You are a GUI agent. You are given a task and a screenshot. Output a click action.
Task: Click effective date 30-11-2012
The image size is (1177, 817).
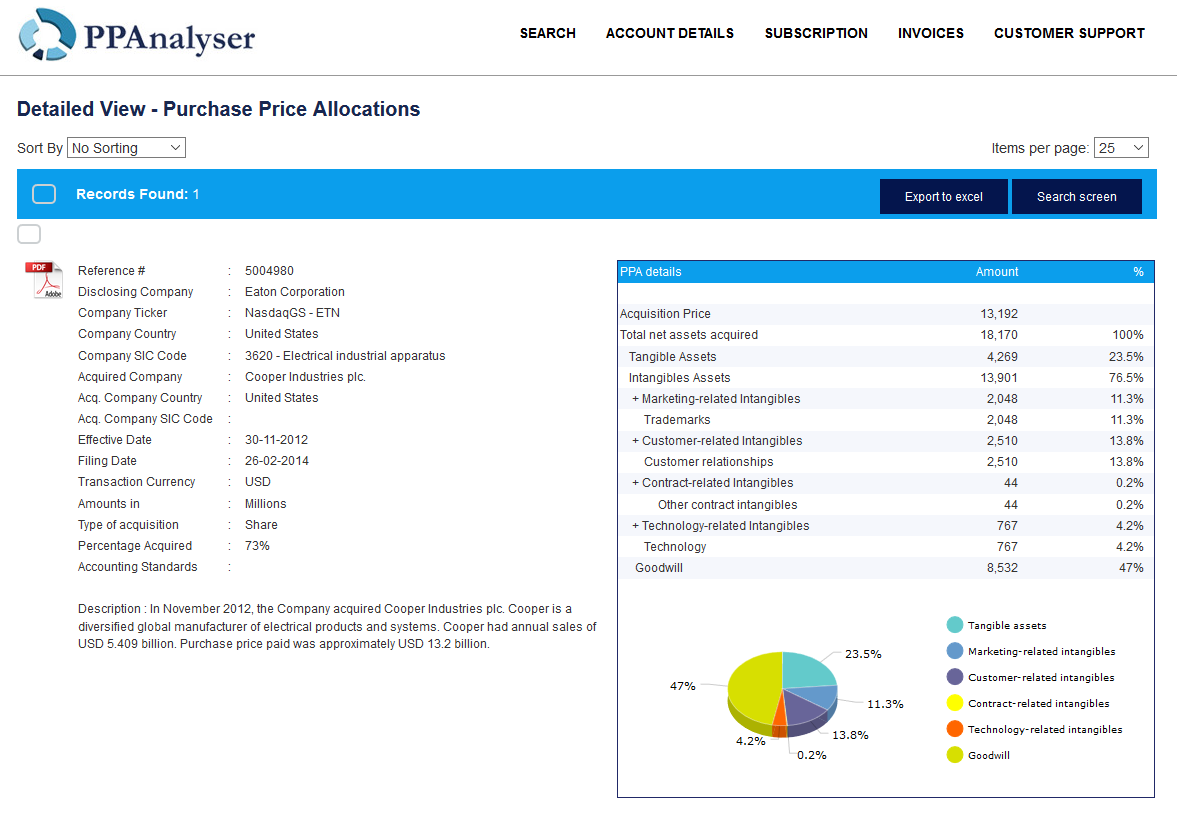(276, 440)
